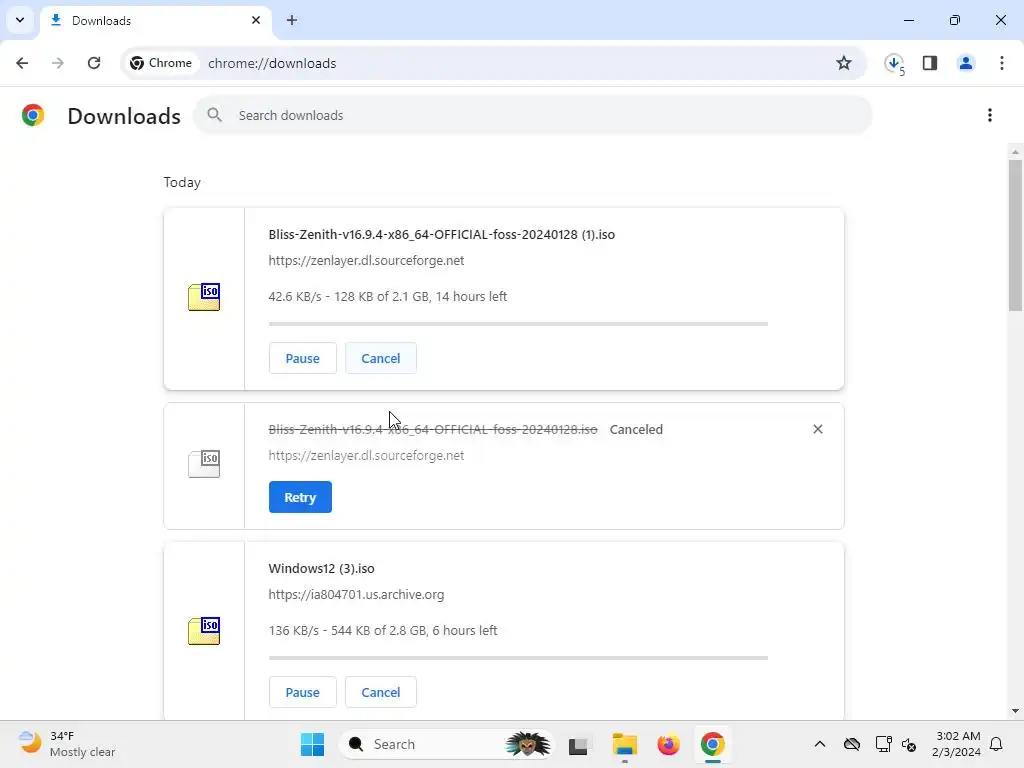
Task: Focus the Search downloads field
Action: pyautogui.click(x=532, y=115)
